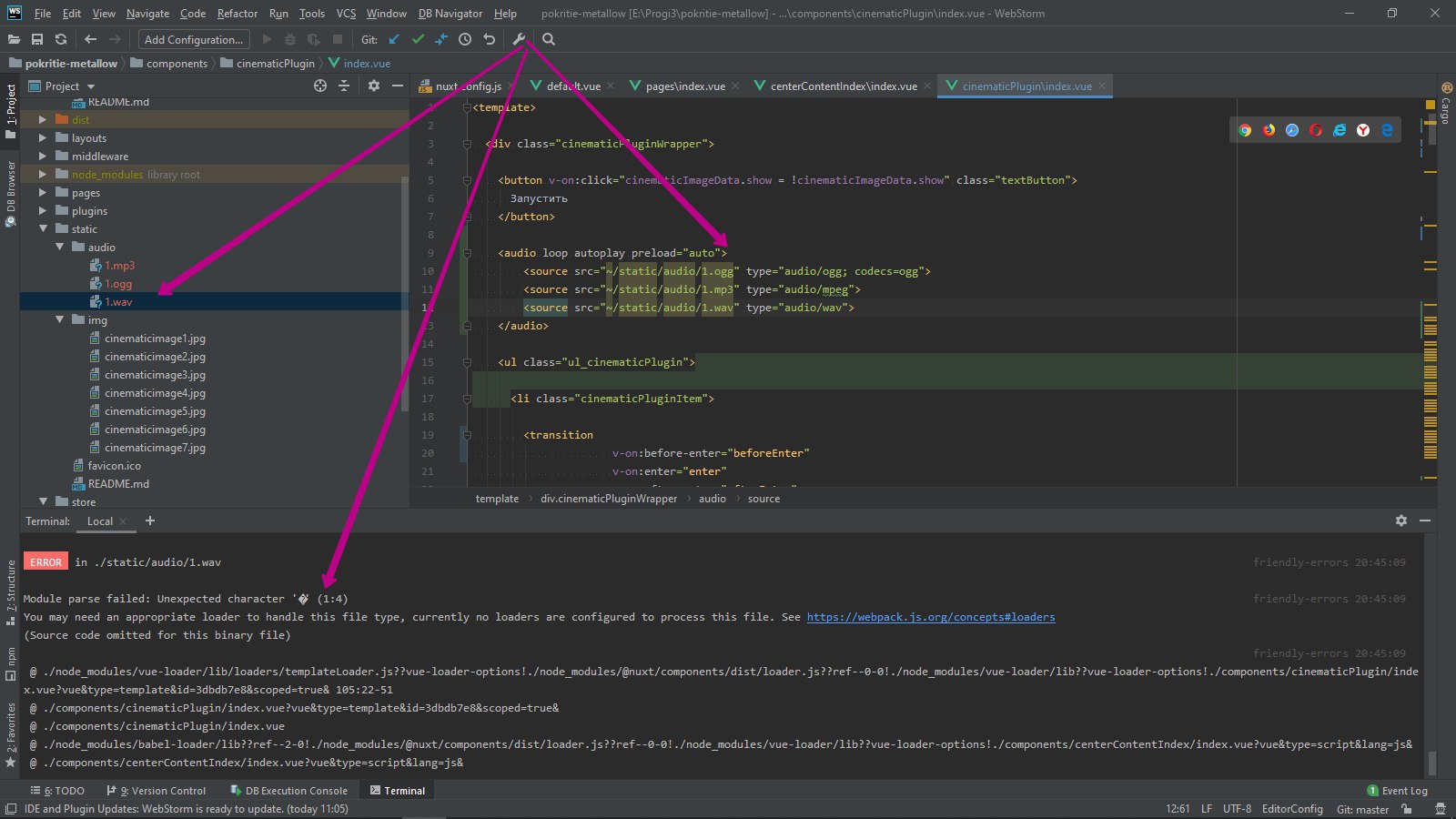
Task: Open Structure side tool window
Action: coord(10,591)
